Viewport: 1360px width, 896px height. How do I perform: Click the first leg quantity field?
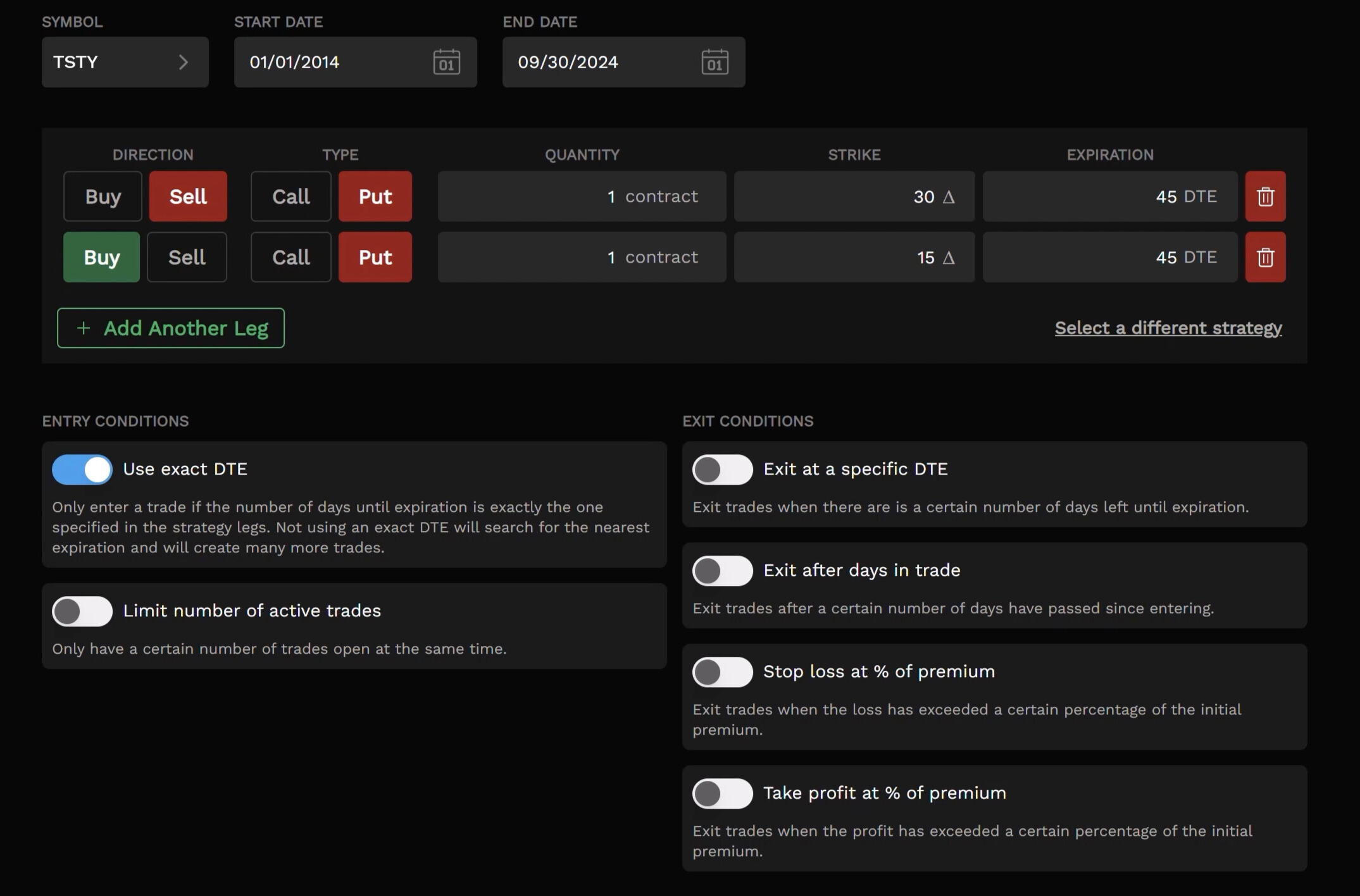coord(581,196)
